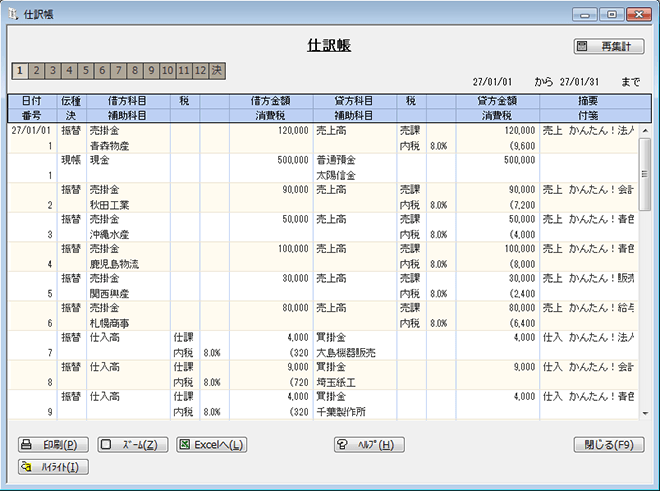Click the 借方金額 column header
Screen dimensions: 660x491
coord(271,101)
